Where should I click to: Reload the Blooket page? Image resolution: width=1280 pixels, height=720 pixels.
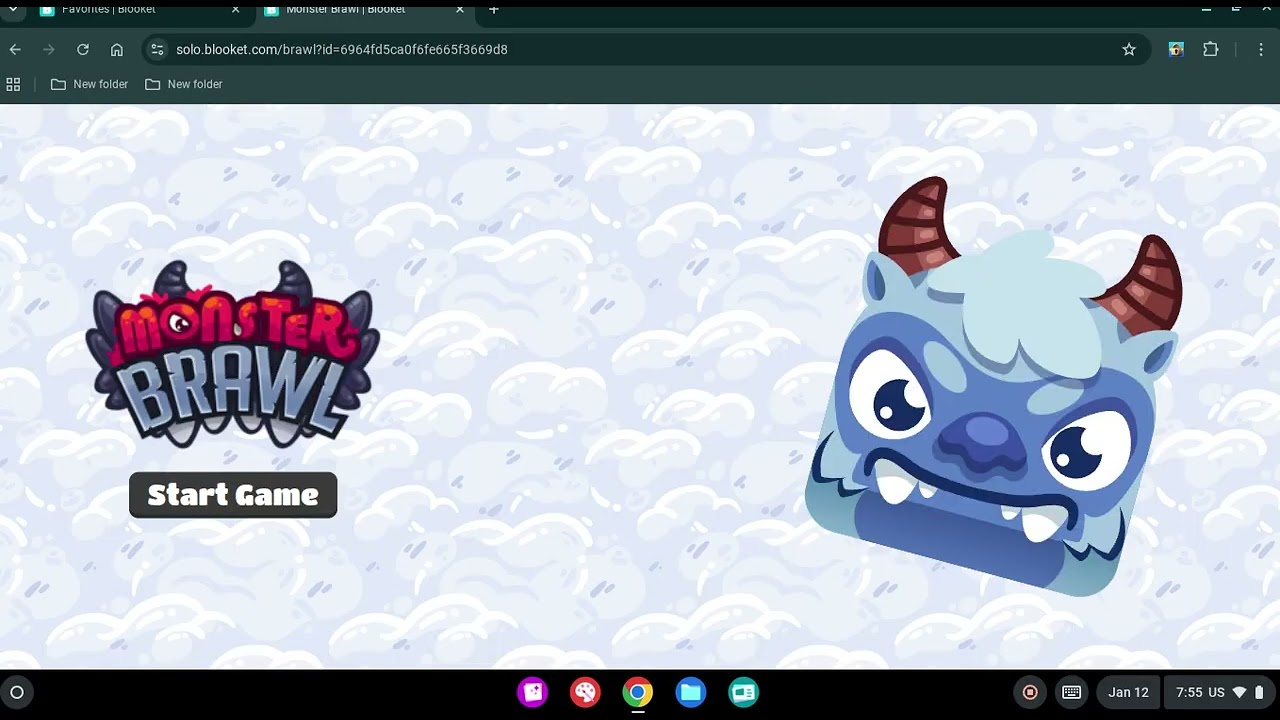click(x=83, y=49)
